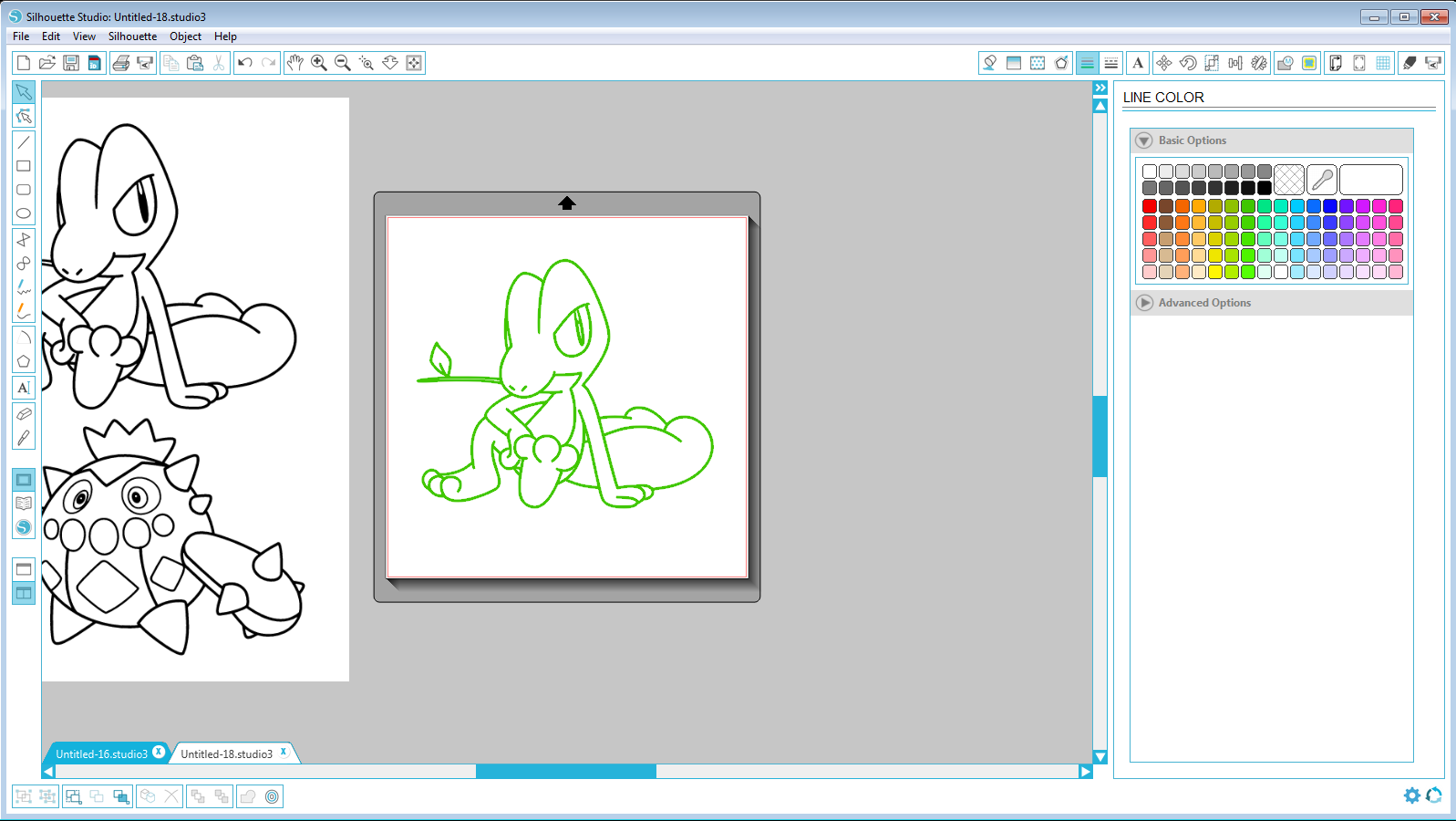Select the Text tool in left toolbar
The image size is (1456, 821).
pyautogui.click(x=24, y=388)
